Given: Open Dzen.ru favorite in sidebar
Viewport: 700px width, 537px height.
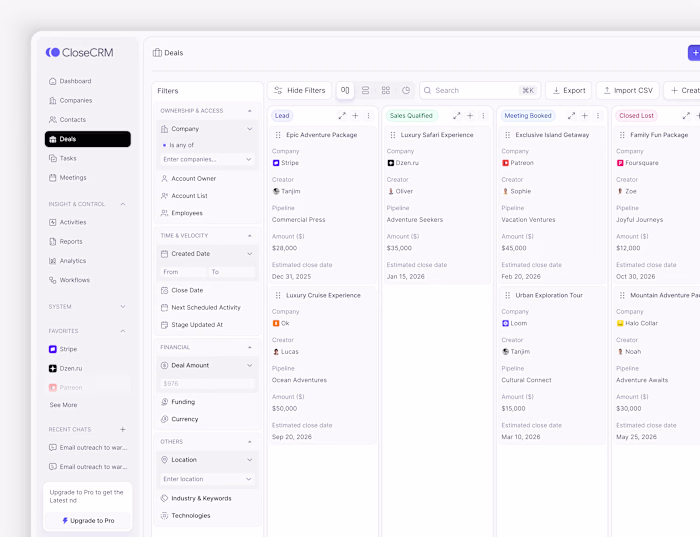Looking at the screenshot, I should pyautogui.click(x=88, y=368).
